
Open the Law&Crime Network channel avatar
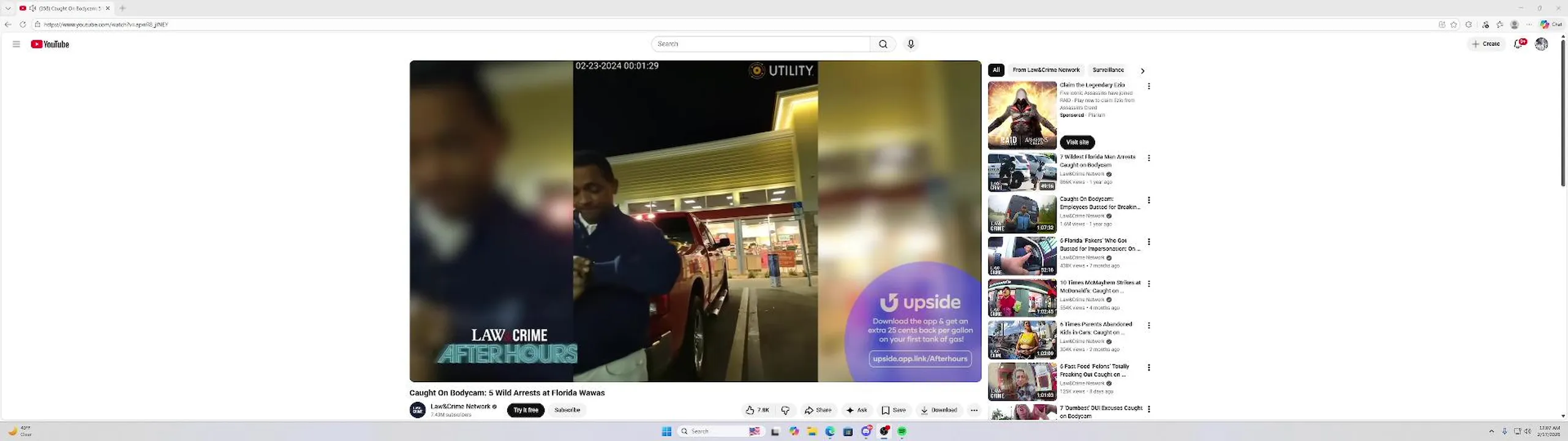418,410
